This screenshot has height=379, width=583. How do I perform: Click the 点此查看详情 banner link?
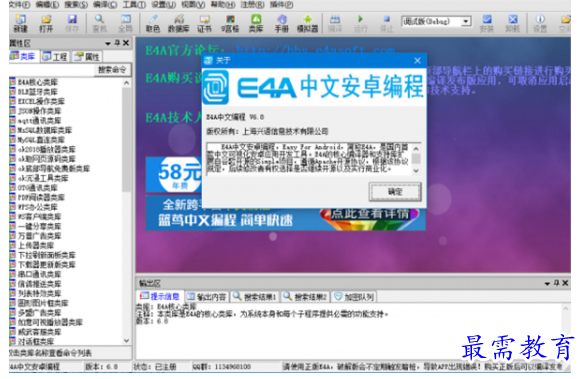click(370, 214)
